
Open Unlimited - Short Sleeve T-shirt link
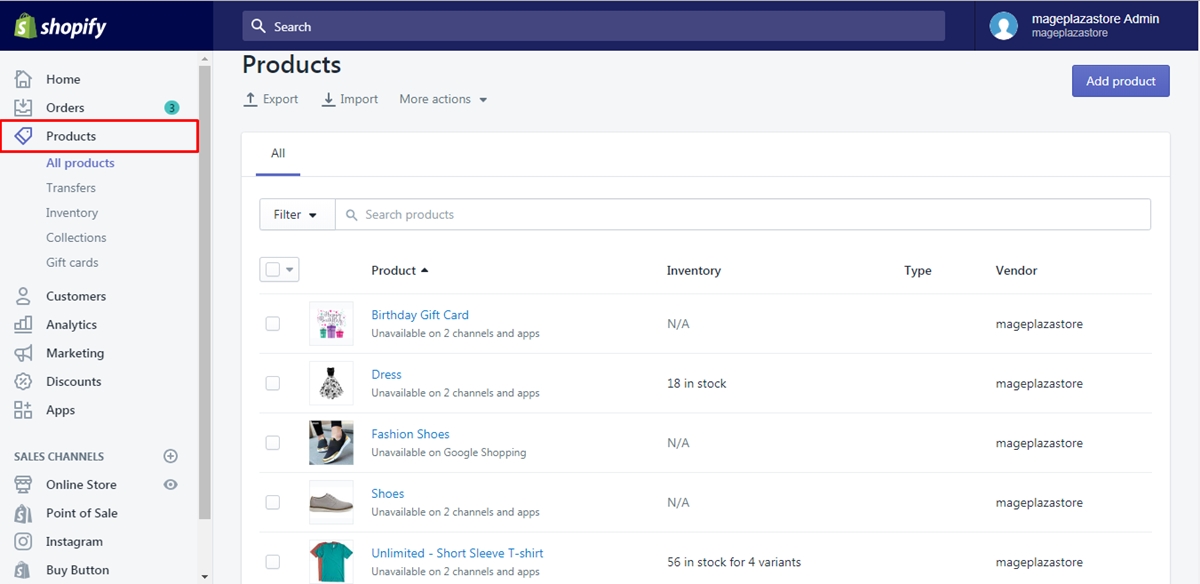click(x=457, y=553)
